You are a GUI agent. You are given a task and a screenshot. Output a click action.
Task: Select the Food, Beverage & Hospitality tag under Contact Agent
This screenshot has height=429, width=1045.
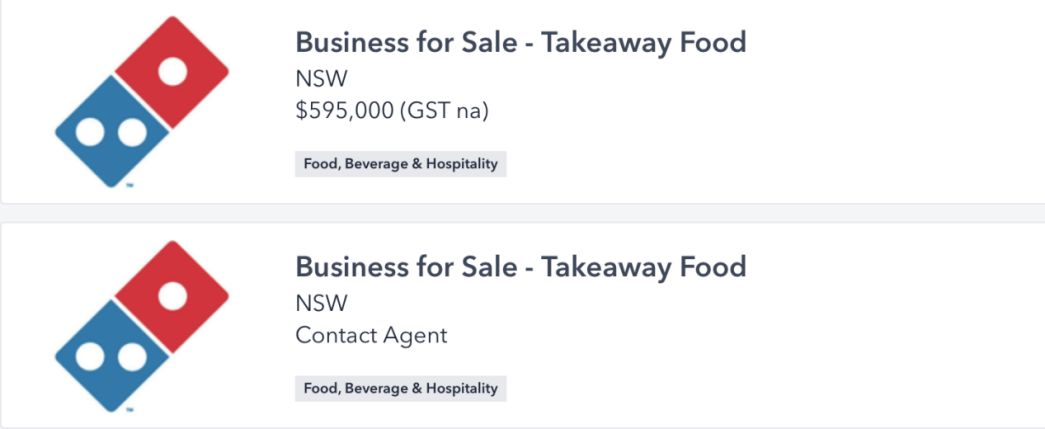(x=401, y=388)
